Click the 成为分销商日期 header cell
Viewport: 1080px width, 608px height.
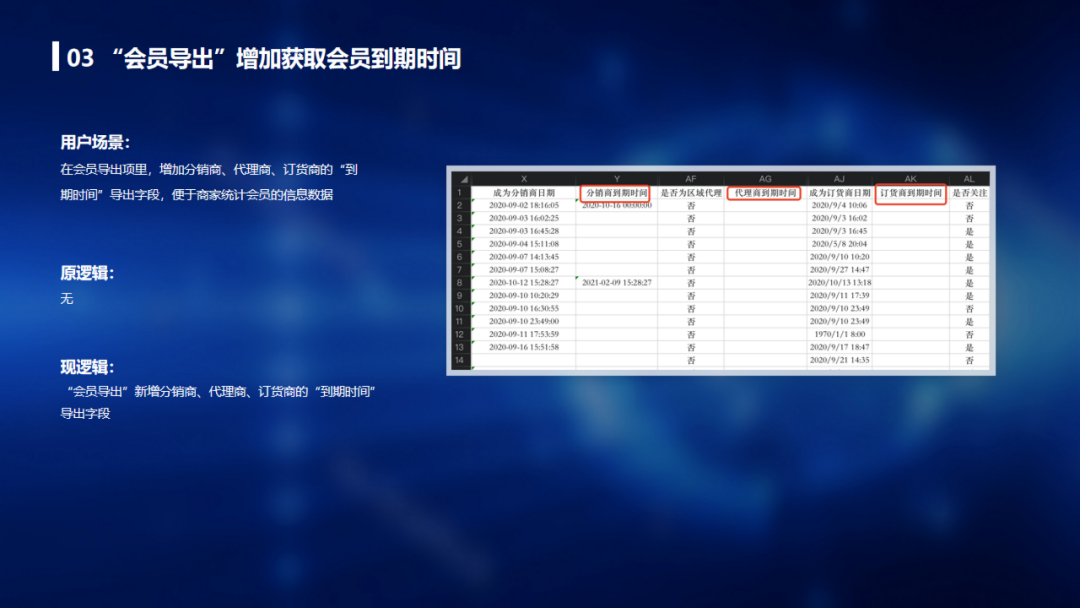pos(523,193)
